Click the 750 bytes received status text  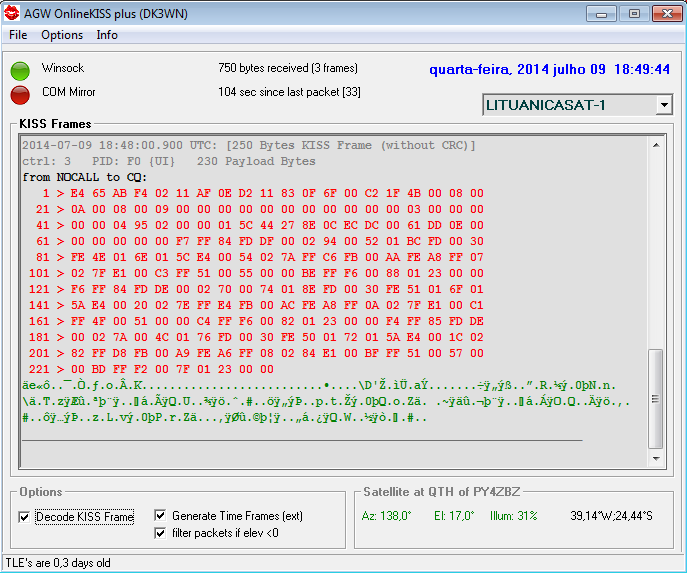click(287, 69)
